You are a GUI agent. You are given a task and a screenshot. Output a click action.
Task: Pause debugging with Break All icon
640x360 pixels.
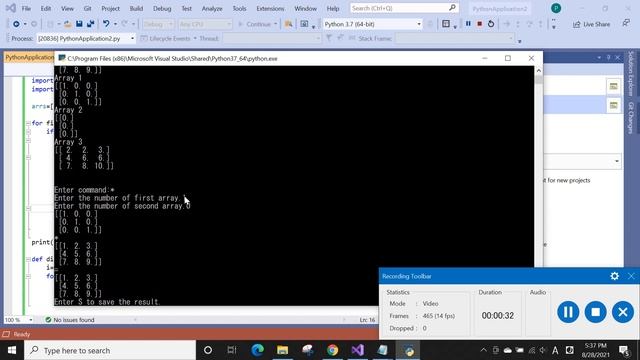[468, 24]
